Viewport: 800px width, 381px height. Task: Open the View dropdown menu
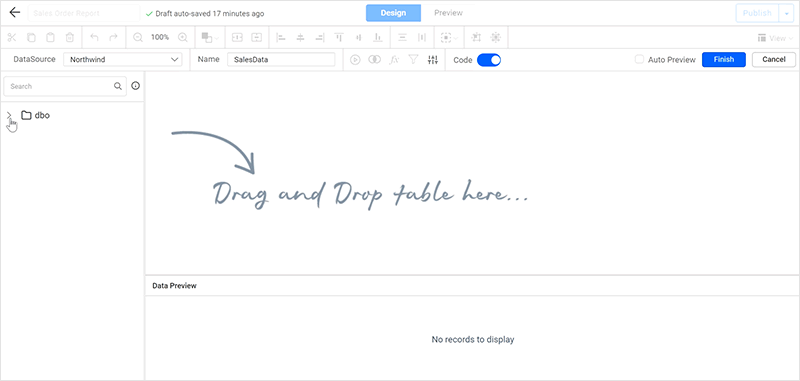[x=775, y=38]
